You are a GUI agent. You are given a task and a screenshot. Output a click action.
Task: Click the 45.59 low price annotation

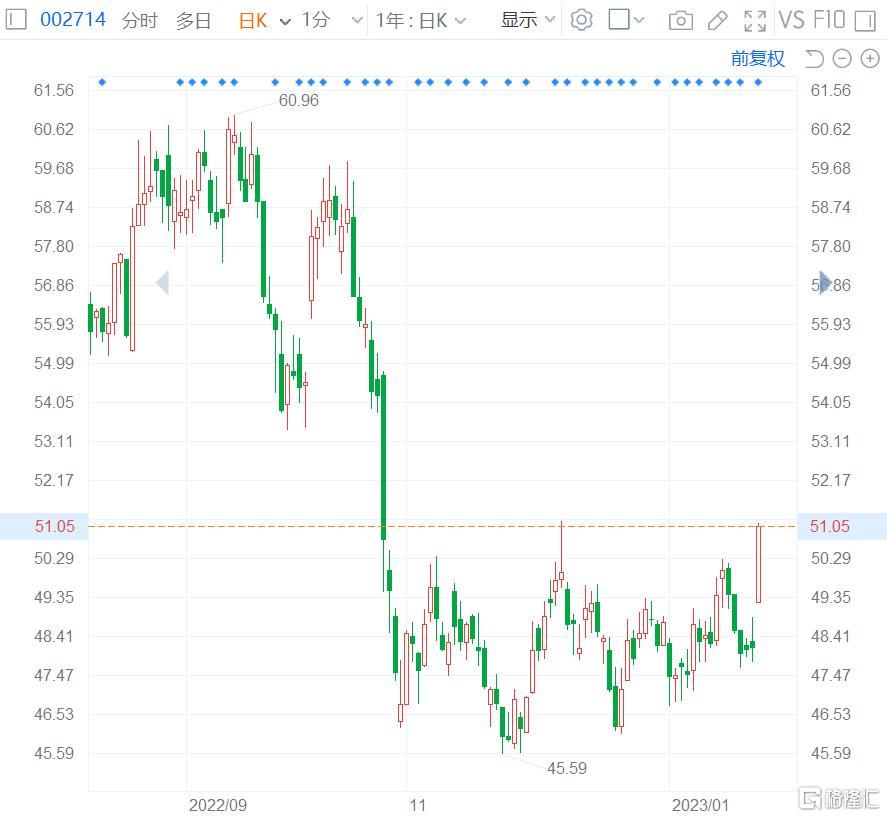[x=567, y=768]
